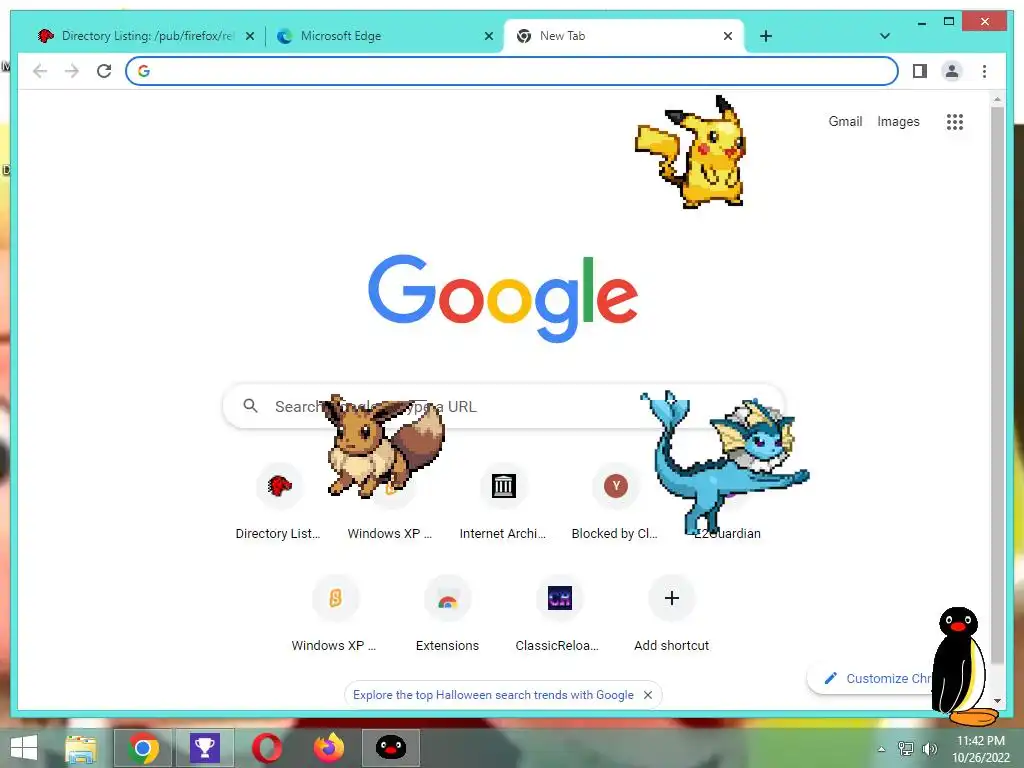Screen dimensions: 1024x768
Task: Click the search magnifier icon
Action: (x=250, y=406)
